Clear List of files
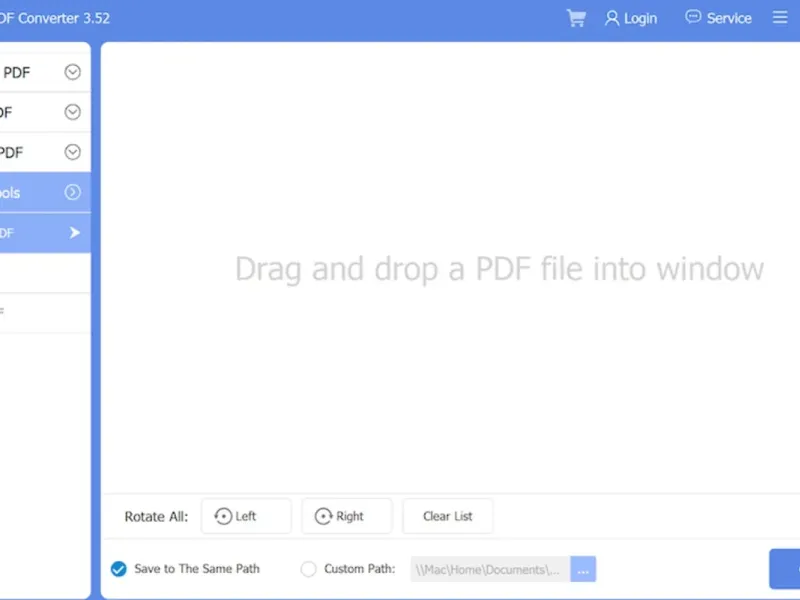The width and height of the screenshot is (800, 600). [448, 516]
